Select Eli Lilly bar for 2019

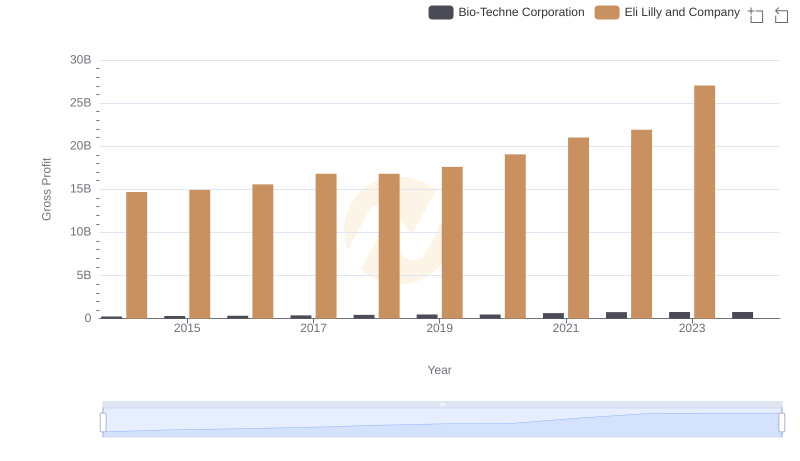click(452, 243)
